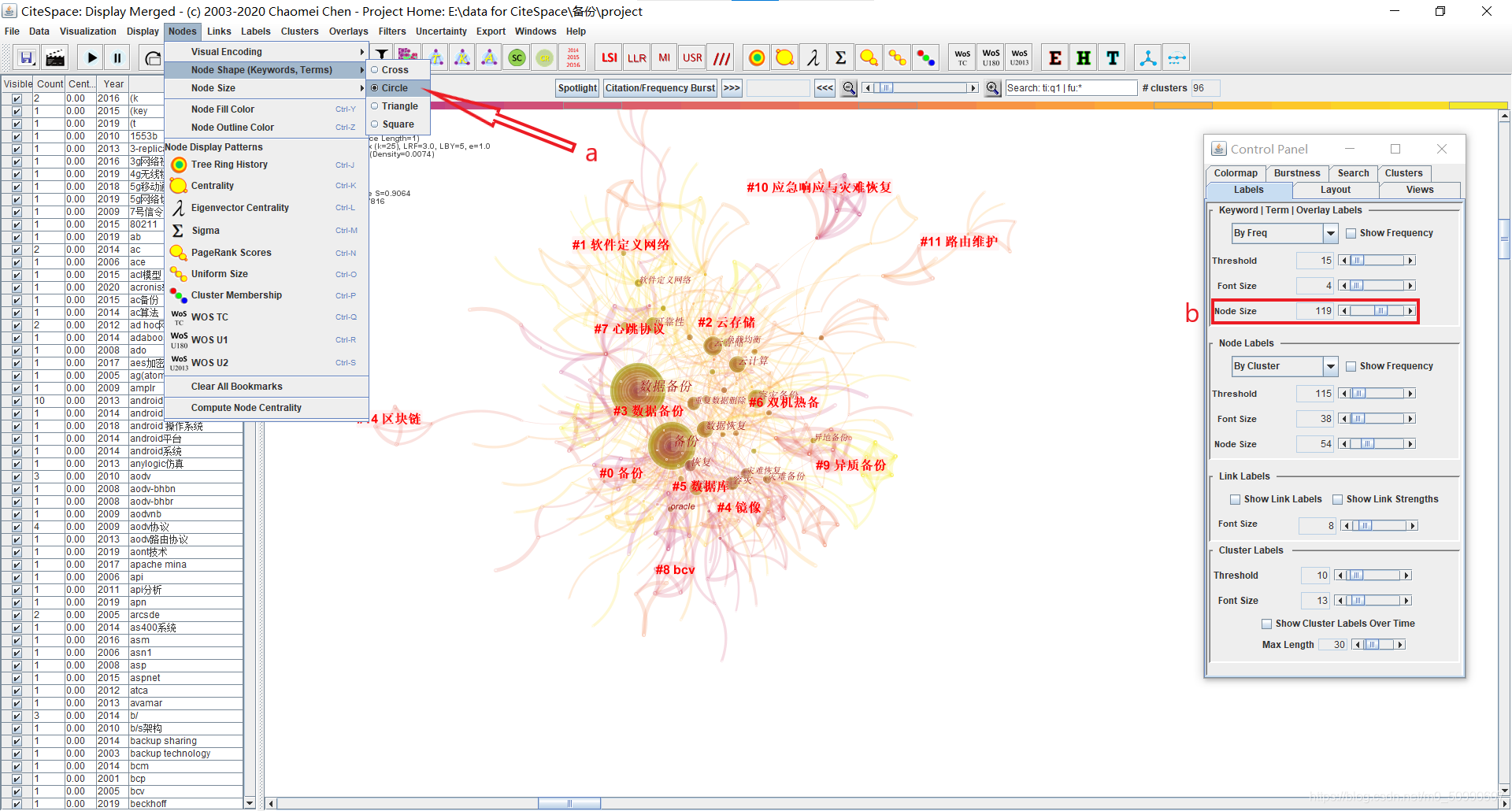Click the K keyword cluster label icon
The image size is (1512, 811).
(x=462, y=57)
